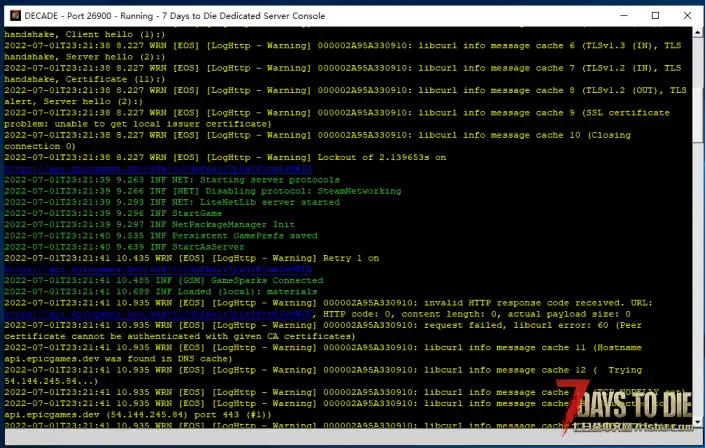Maximize the Dedicated Server Console window
The image size is (705, 448).
[655, 15]
